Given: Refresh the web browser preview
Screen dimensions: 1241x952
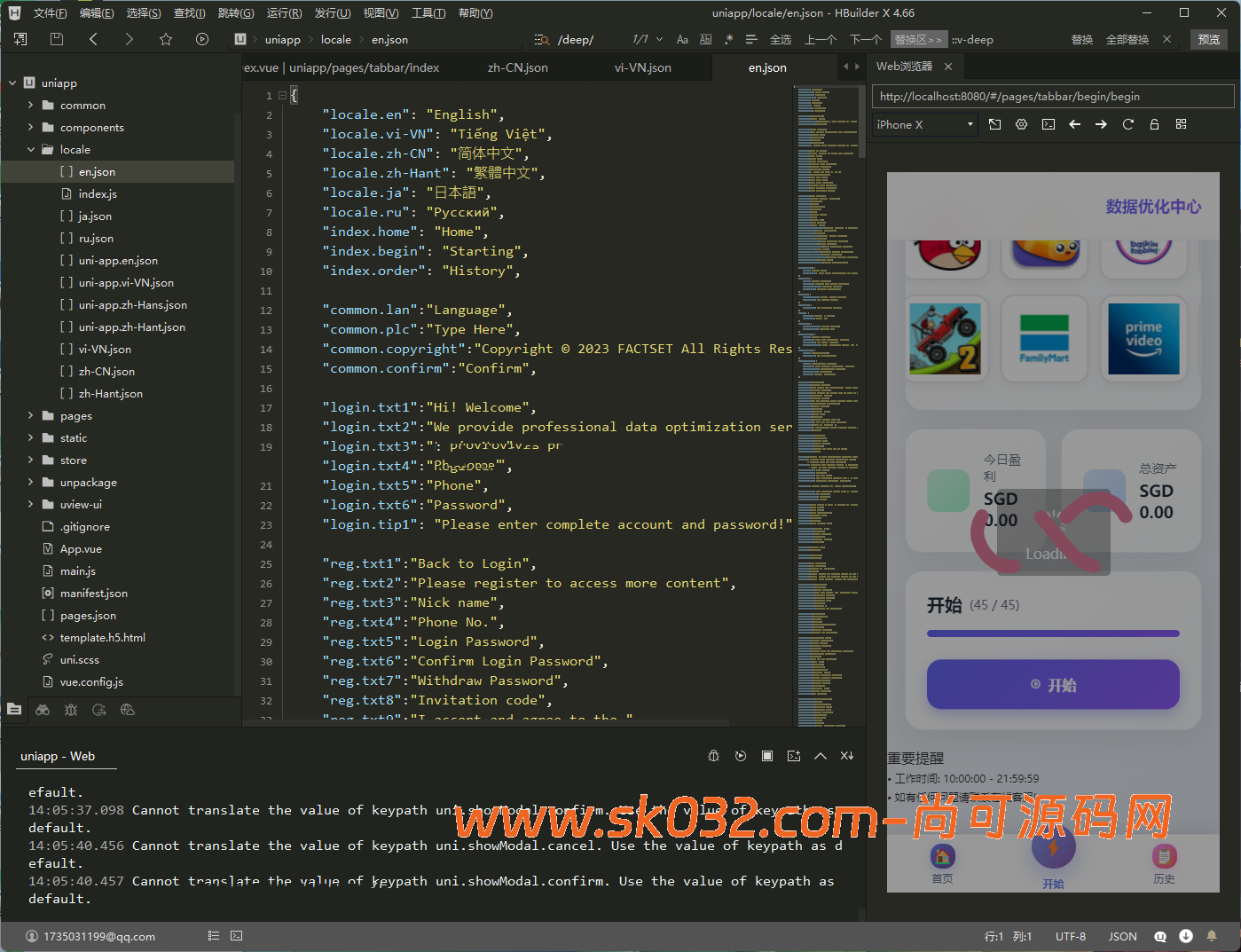Looking at the screenshot, I should [1127, 124].
